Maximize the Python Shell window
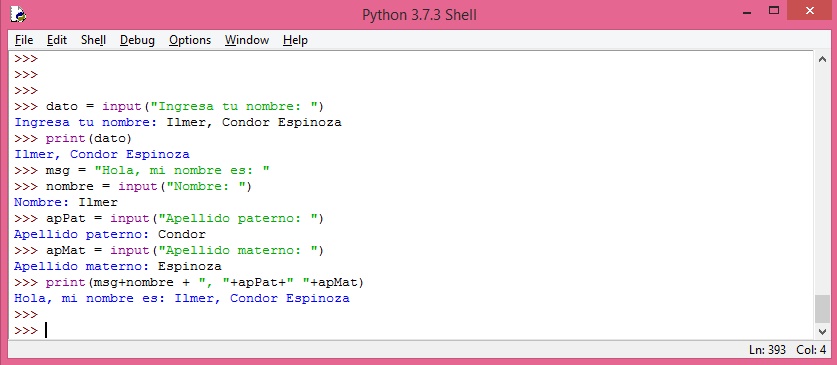Image resolution: width=837 pixels, height=365 pixels. click(774, 11)
